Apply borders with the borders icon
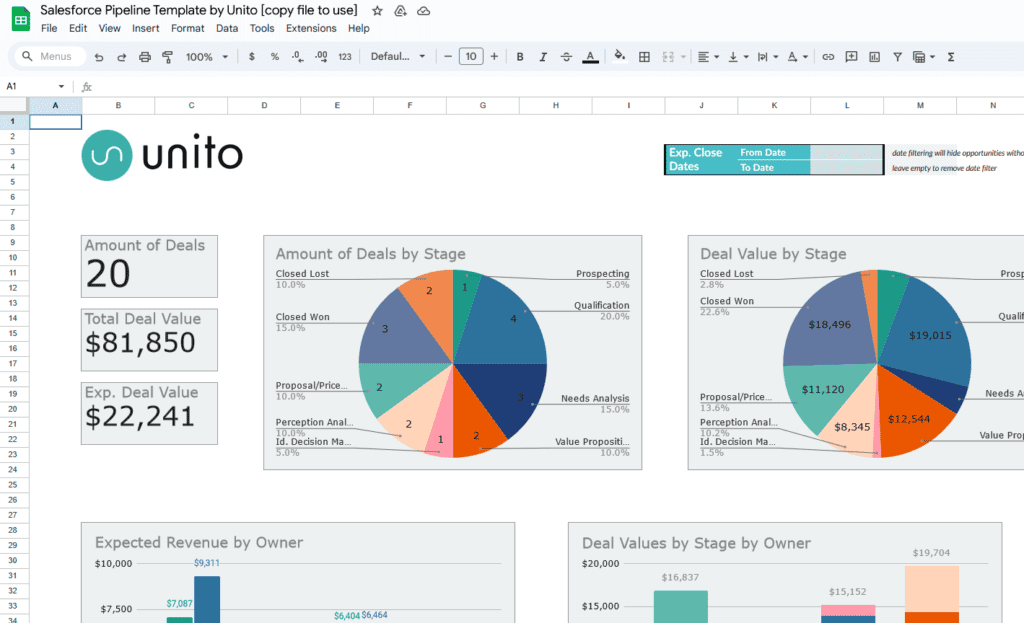 coord(643,56)
